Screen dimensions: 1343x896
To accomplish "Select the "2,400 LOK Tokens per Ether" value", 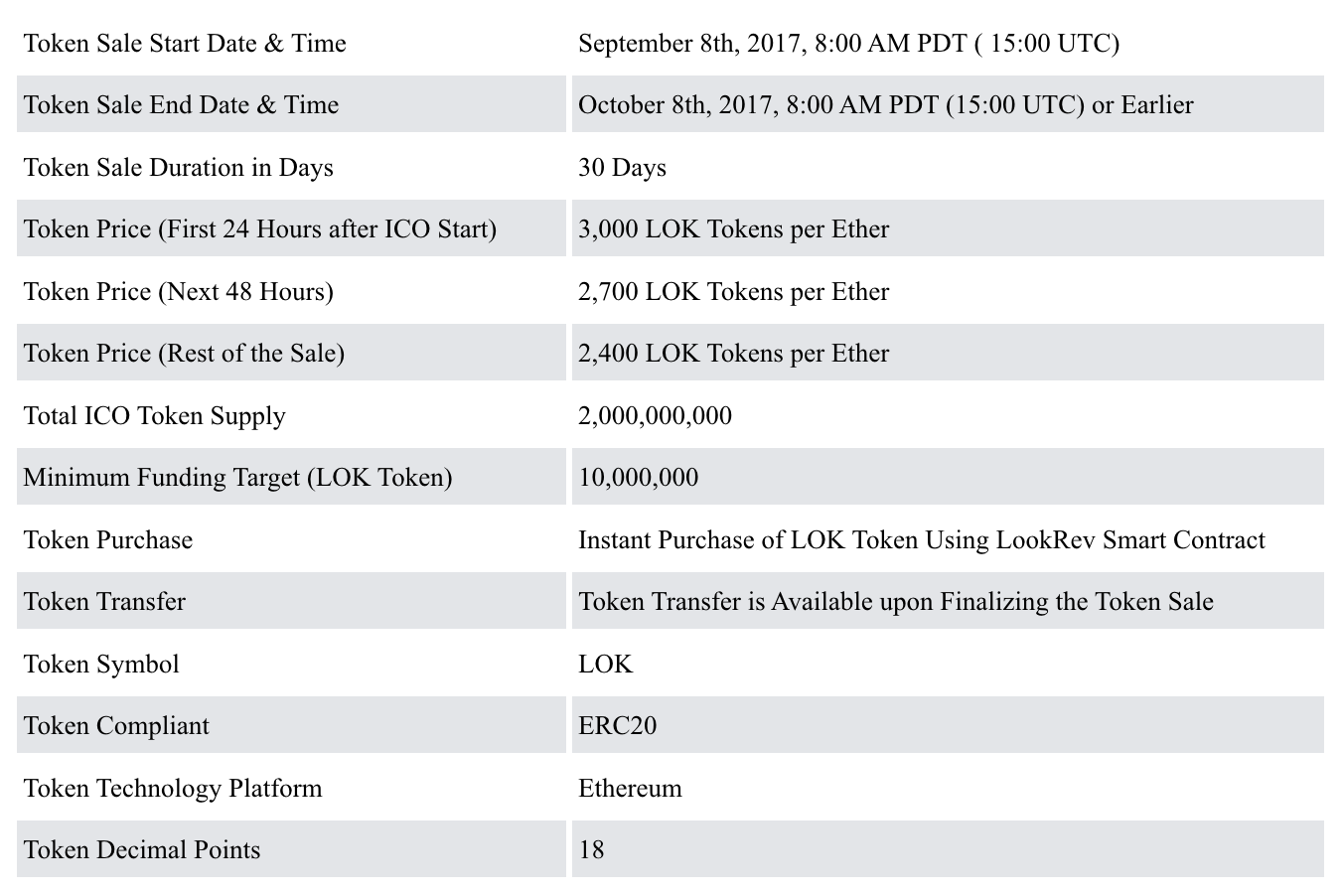I will [733, 354].
